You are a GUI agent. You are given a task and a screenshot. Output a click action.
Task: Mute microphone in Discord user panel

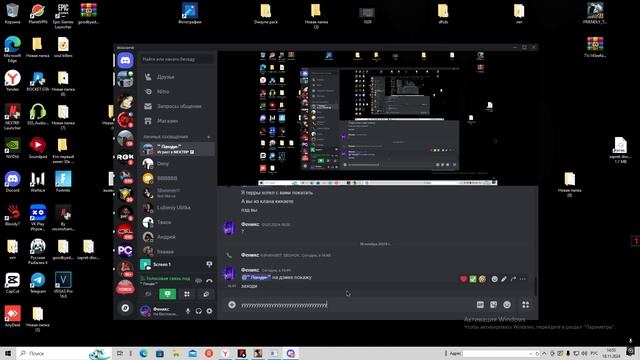point(188,311)
